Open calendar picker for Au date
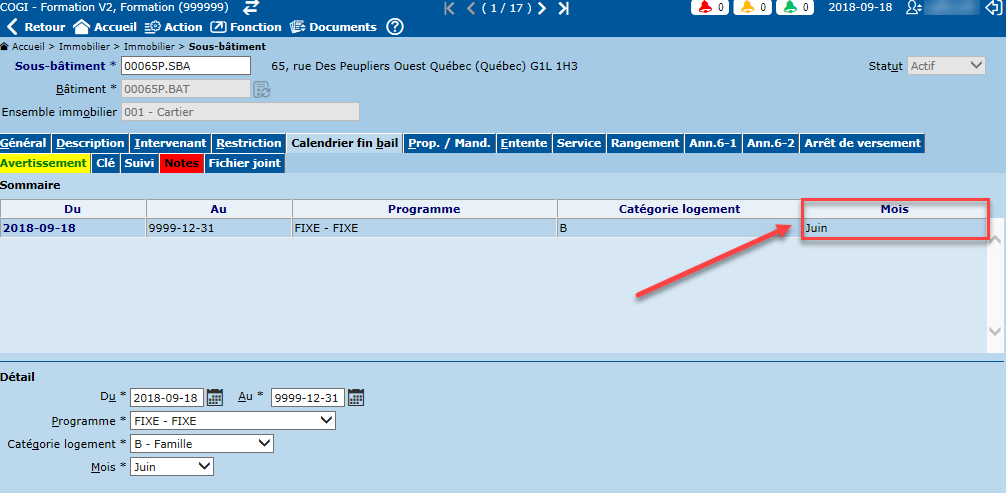The image size is (1006, 493). [x=356, y=397]
